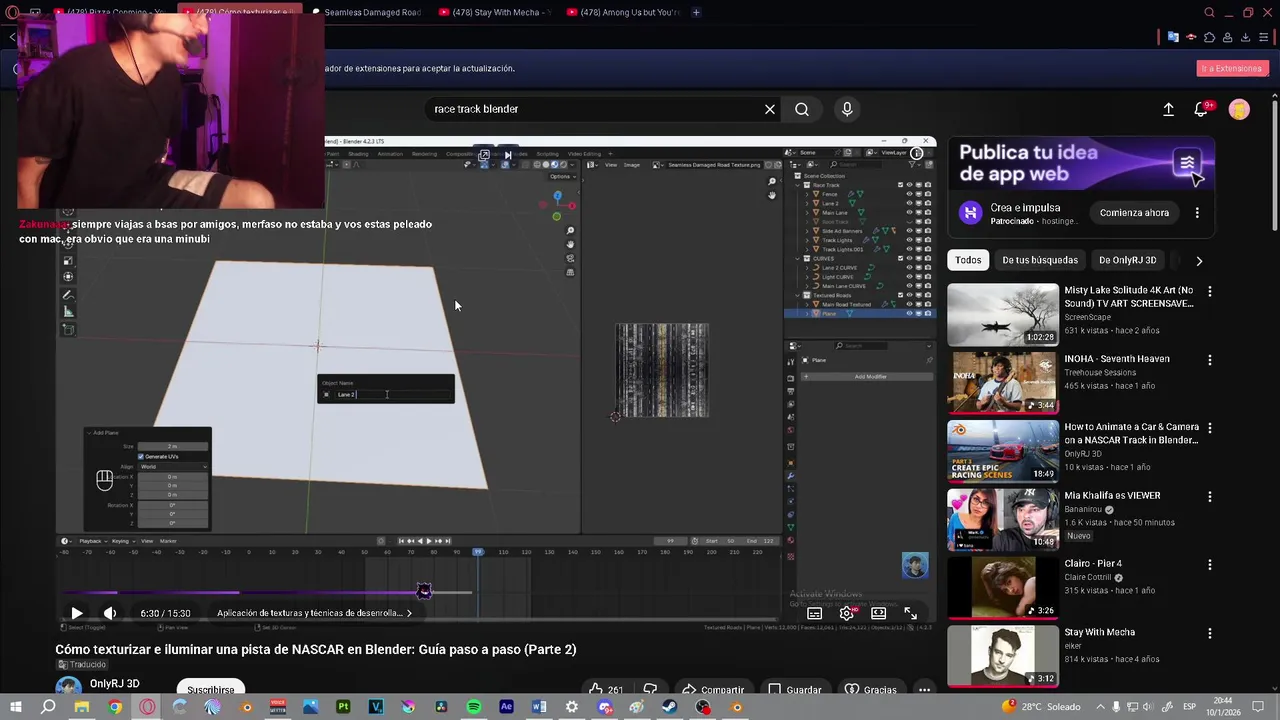Switch to Among Us browser tab
Image resolution: width=1280 pixels, height=720 pixels.
[x=622, y=12]
